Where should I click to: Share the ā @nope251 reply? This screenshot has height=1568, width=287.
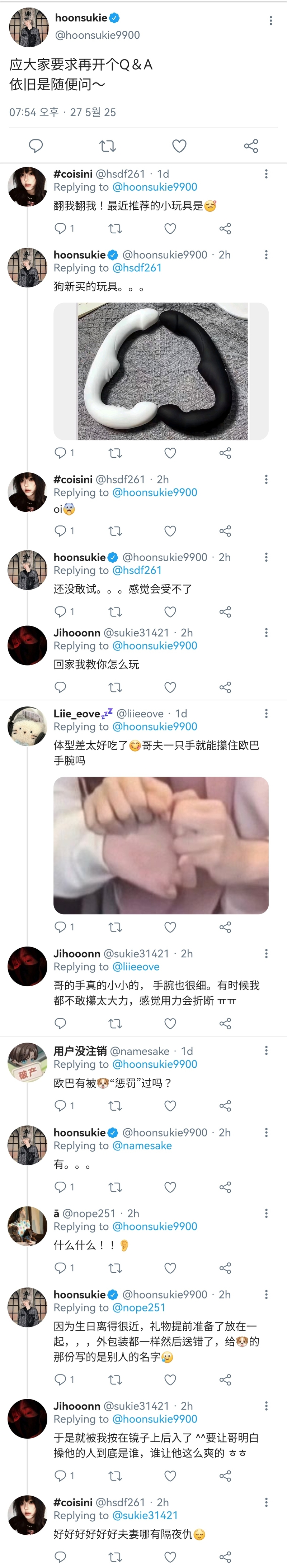pos(225,1268)
